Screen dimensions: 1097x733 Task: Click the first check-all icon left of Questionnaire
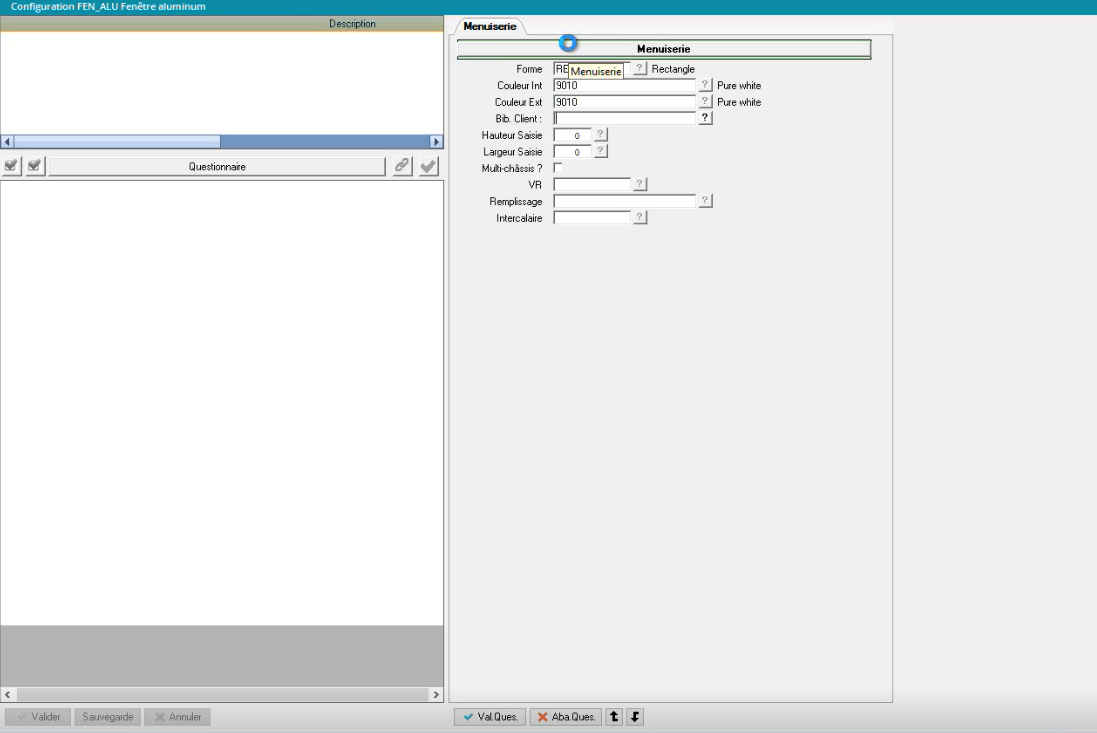11,167
